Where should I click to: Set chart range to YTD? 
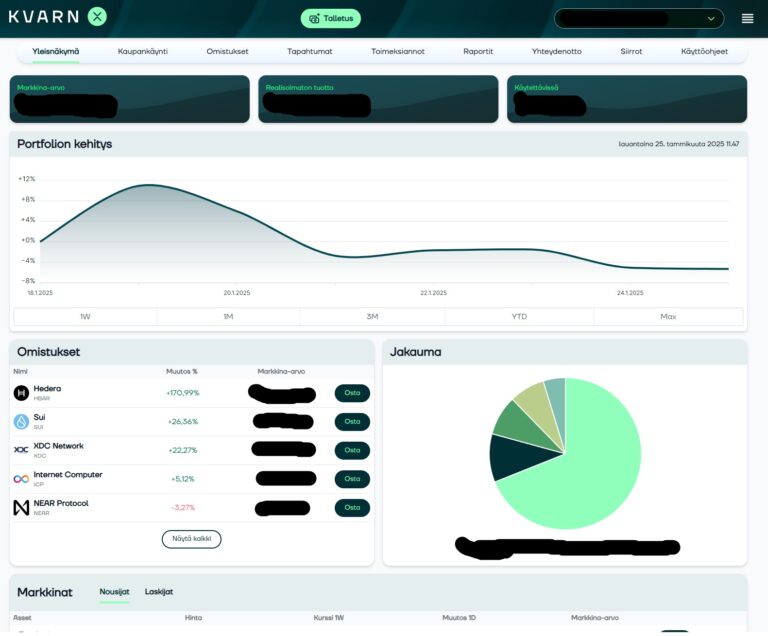click(519, 316)
